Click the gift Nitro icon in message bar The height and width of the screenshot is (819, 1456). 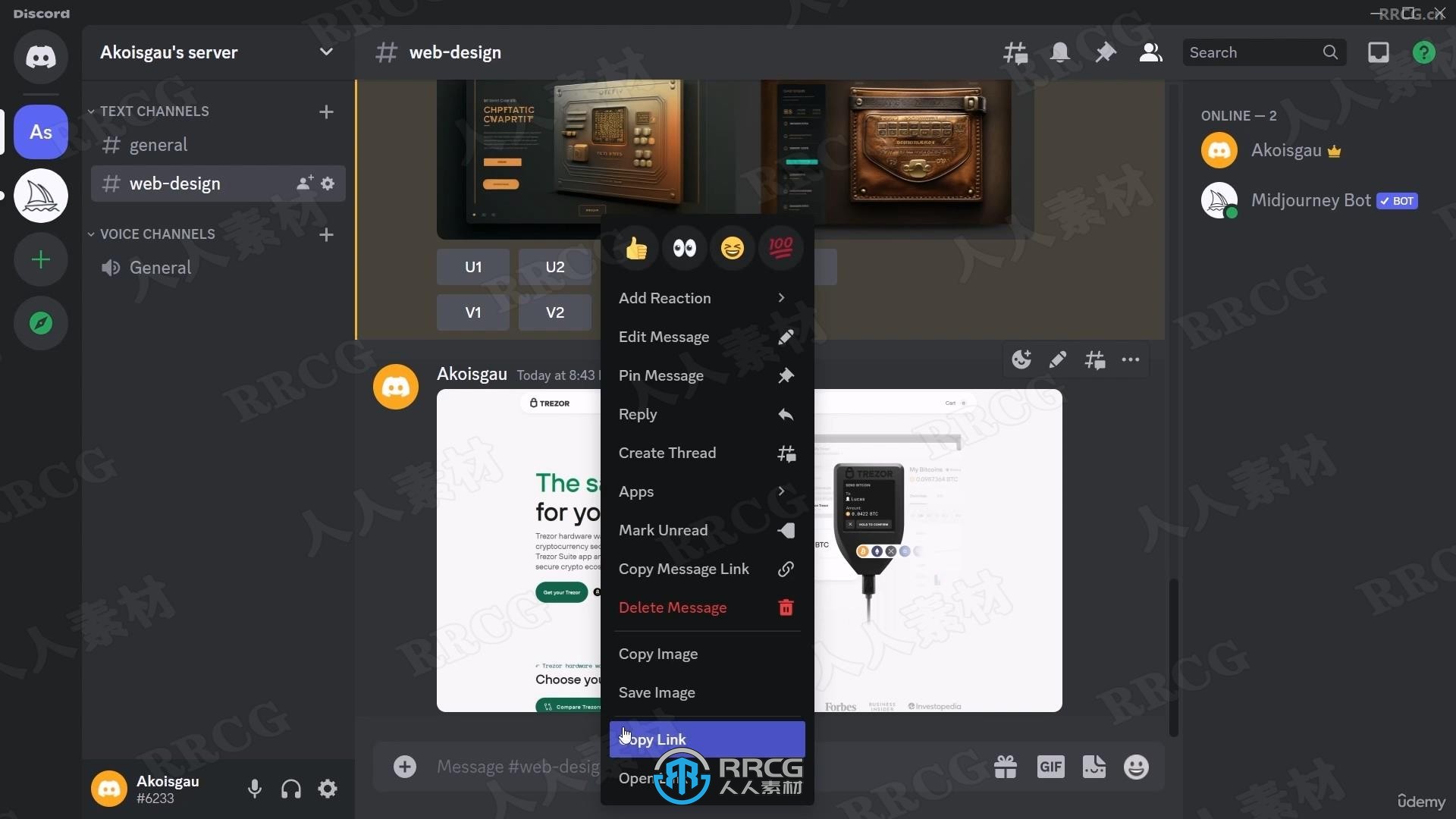click(1006, 767)
